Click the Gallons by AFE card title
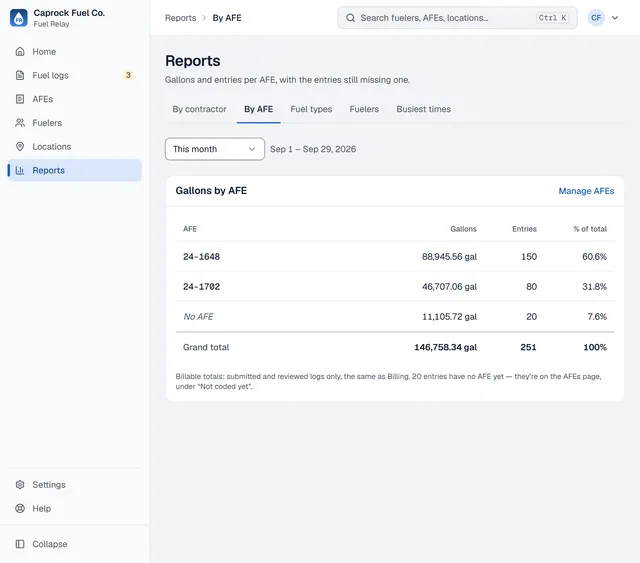 coord(211,191)
